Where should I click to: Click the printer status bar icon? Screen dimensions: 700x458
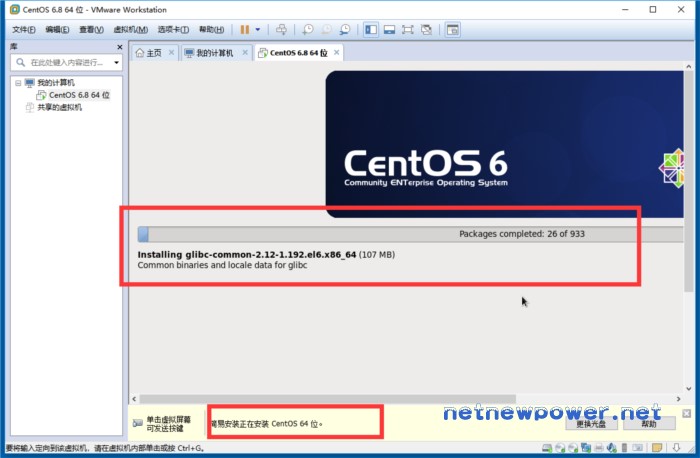599,448
